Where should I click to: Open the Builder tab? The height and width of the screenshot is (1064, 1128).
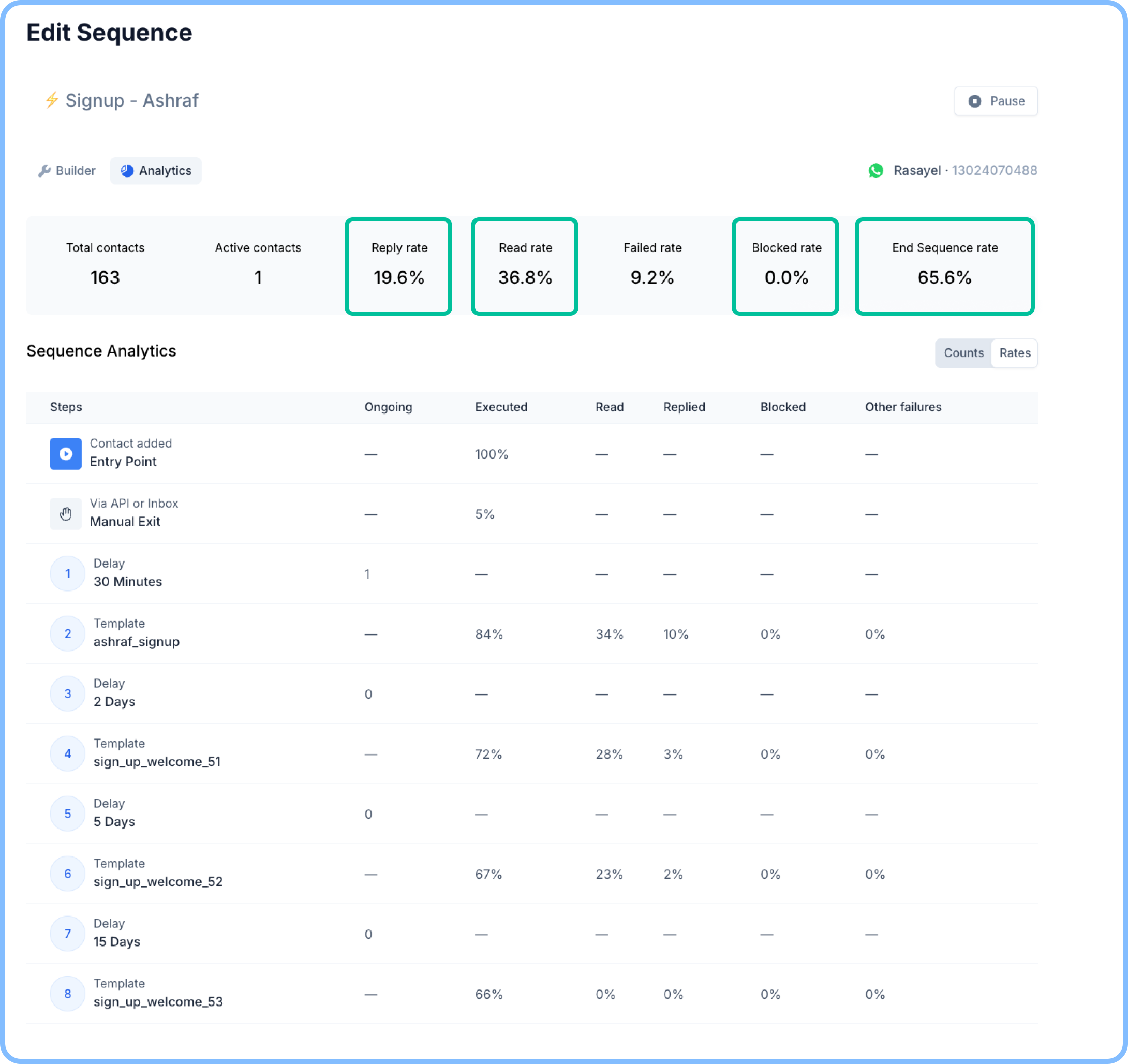tap(66, 170)
